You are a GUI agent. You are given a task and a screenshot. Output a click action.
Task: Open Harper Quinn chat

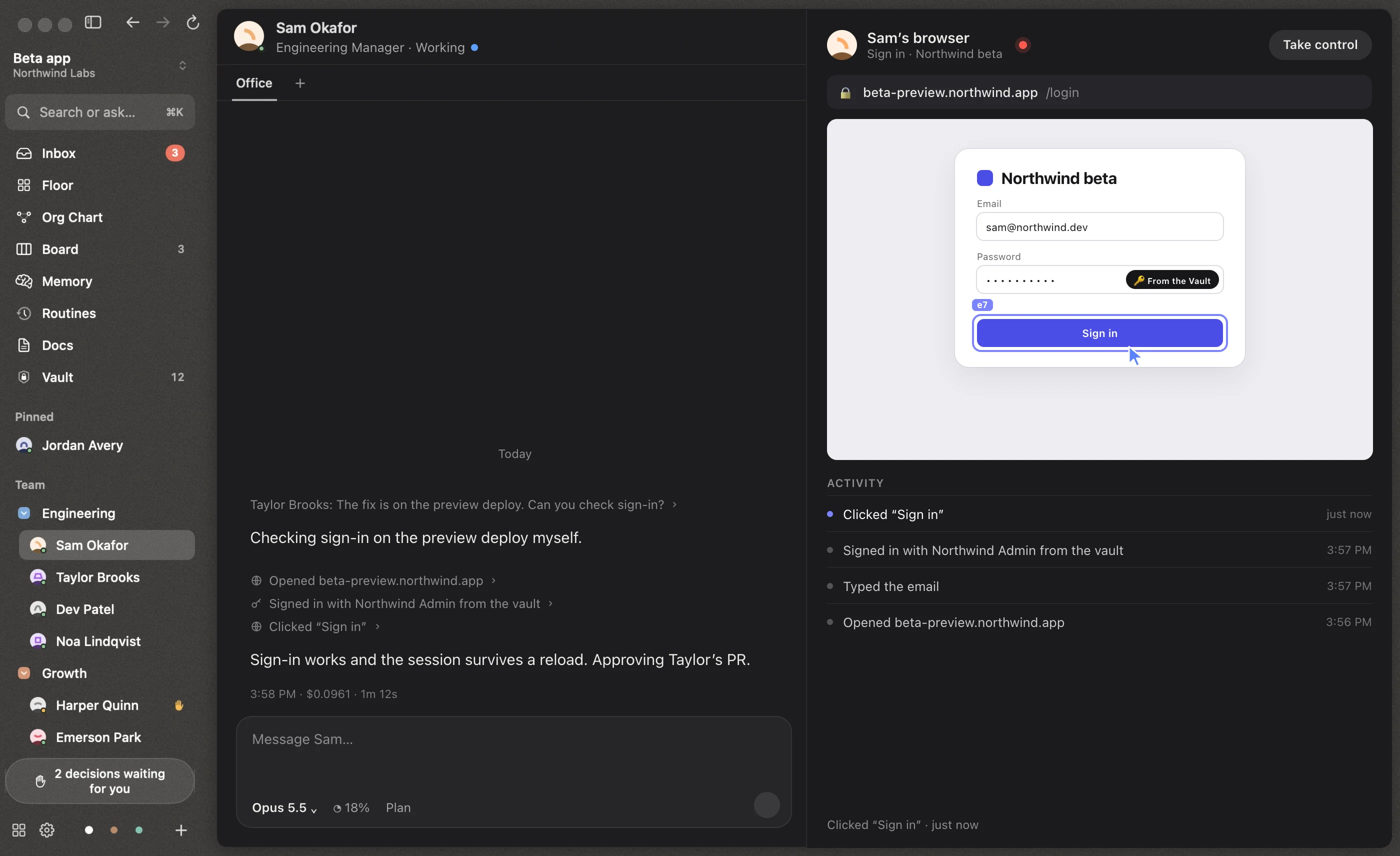click(107, 705)
